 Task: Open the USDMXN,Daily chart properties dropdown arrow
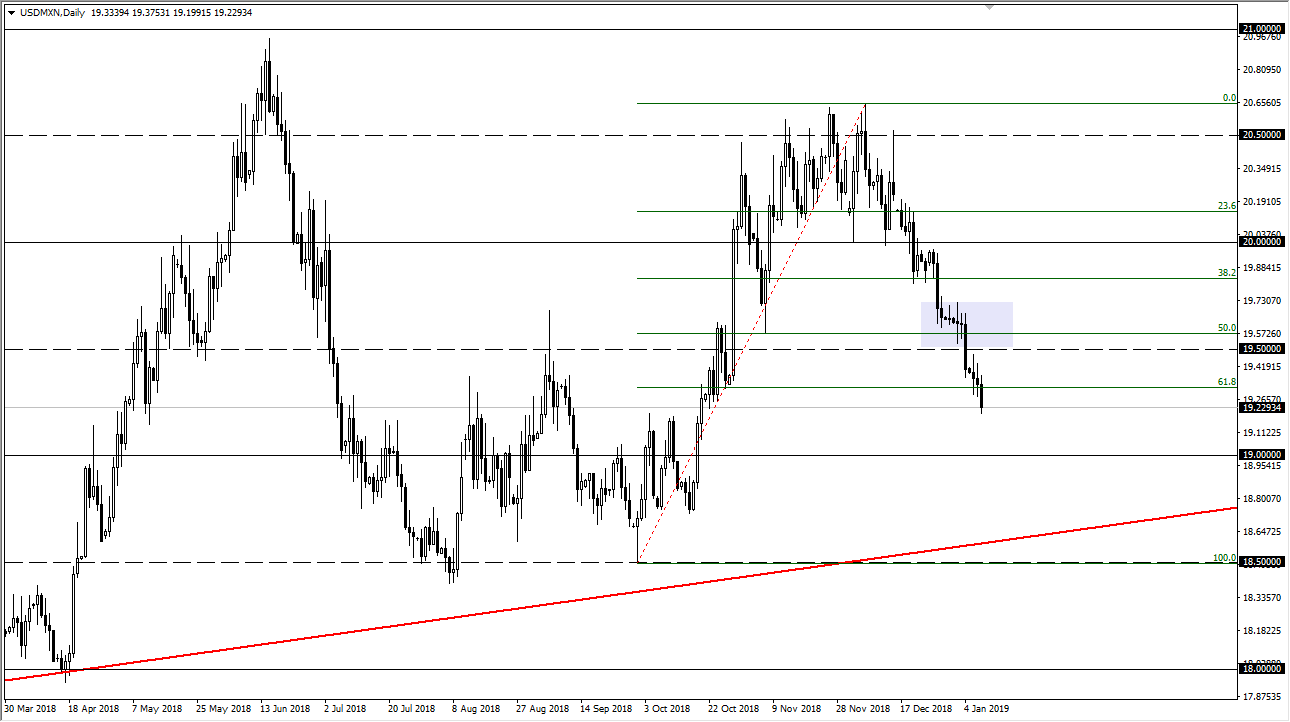(x=10, y=14)
